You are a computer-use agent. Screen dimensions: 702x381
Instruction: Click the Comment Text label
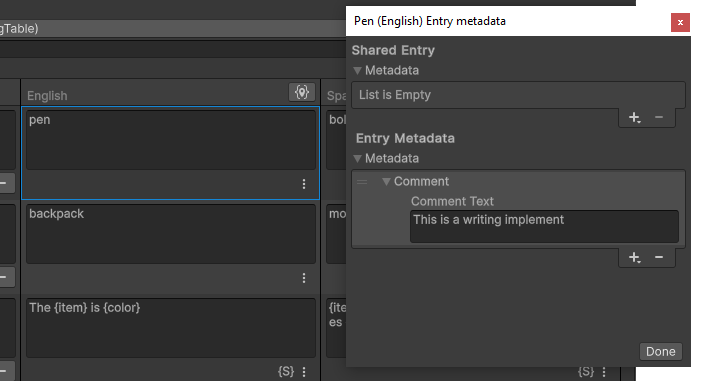point(452,201)
